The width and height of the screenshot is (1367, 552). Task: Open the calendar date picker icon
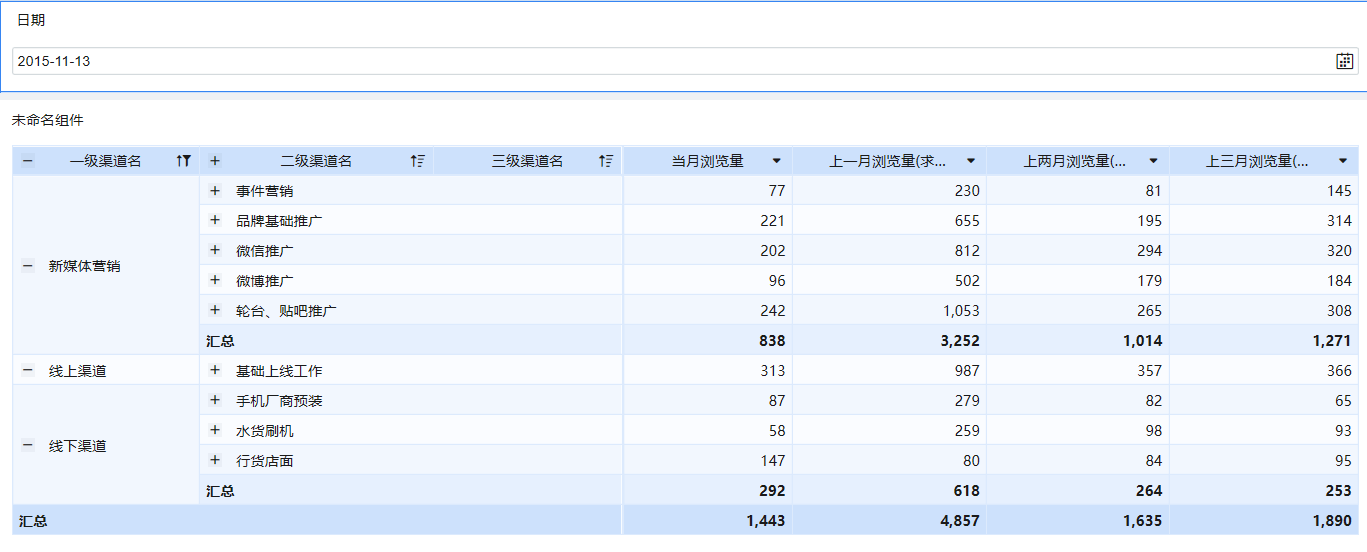pyautogui.click(x=1344, y=61)
